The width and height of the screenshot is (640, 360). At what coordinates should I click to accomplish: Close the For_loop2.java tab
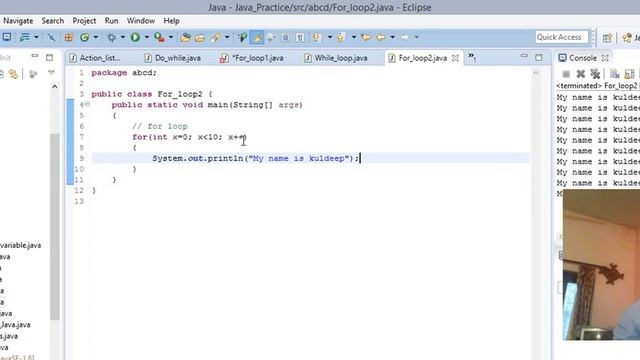click(456, 58)
